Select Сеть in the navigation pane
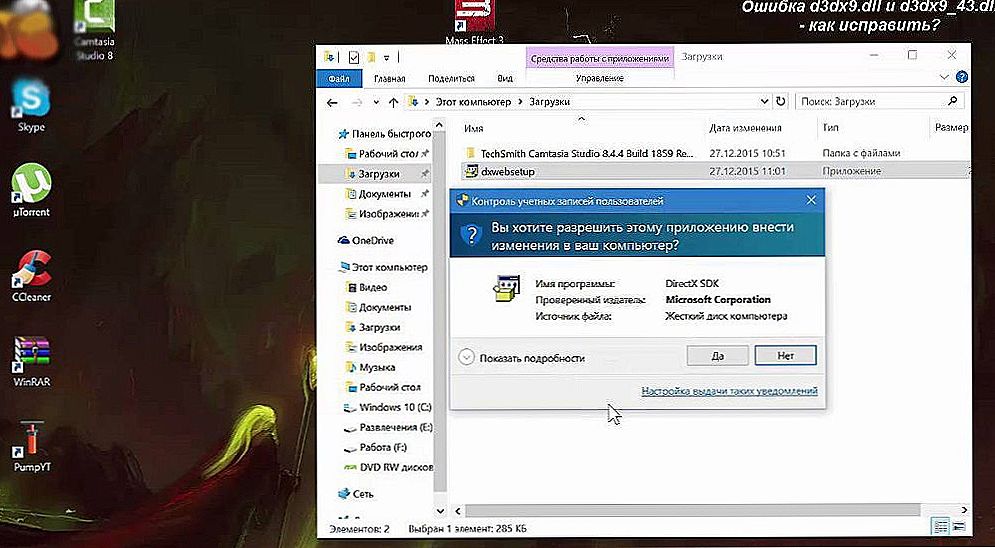Image resolution: width=995 pixels, height=548 pixels. click(355, 493)
